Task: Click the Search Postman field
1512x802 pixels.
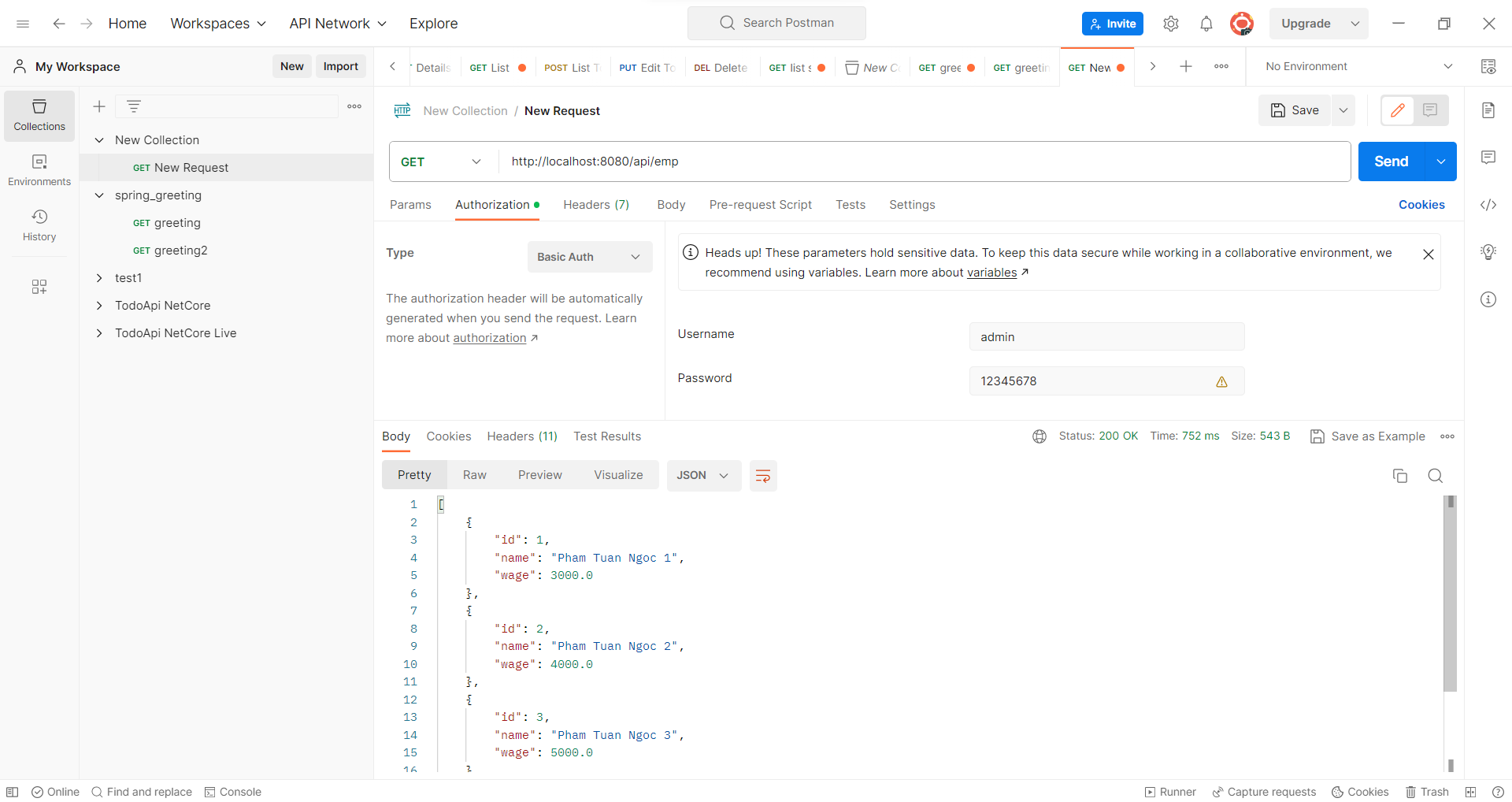Action: click(x=776, y=23)
